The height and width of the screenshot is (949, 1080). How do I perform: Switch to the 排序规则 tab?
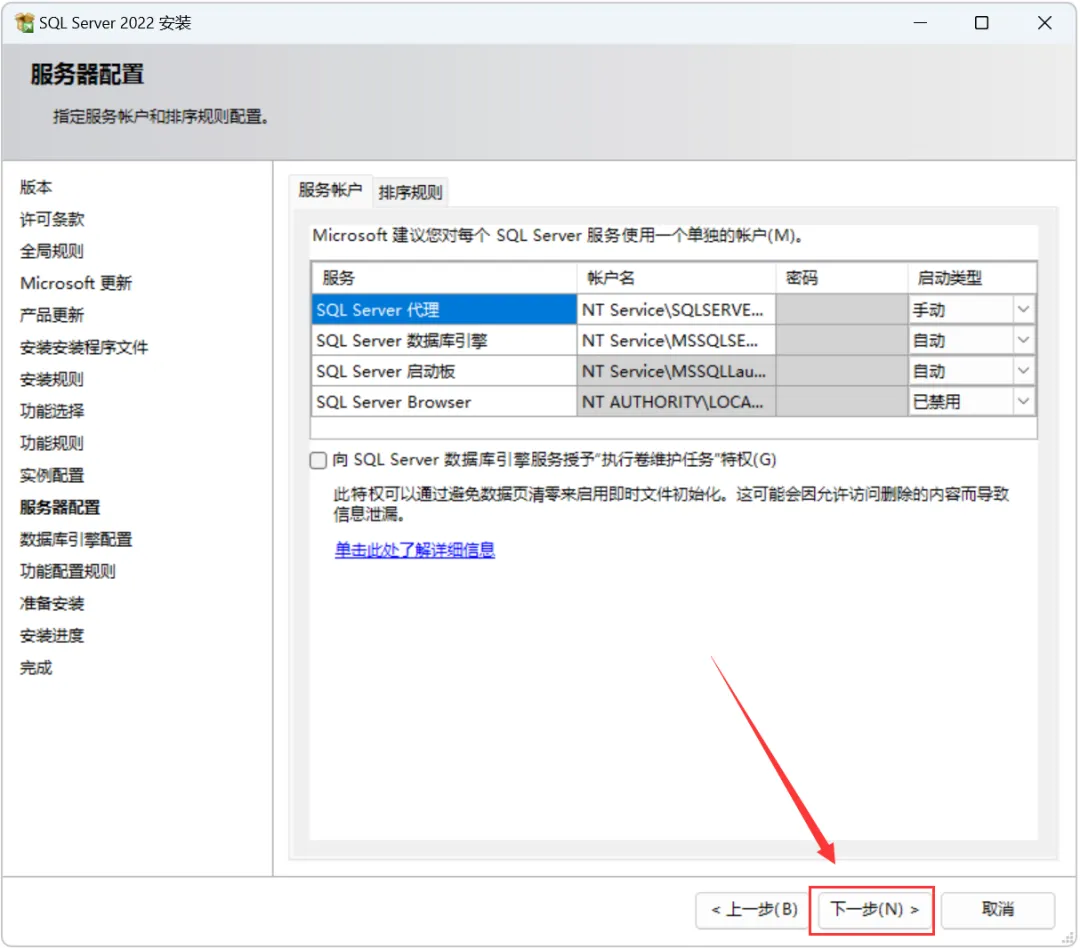[410, 192]
